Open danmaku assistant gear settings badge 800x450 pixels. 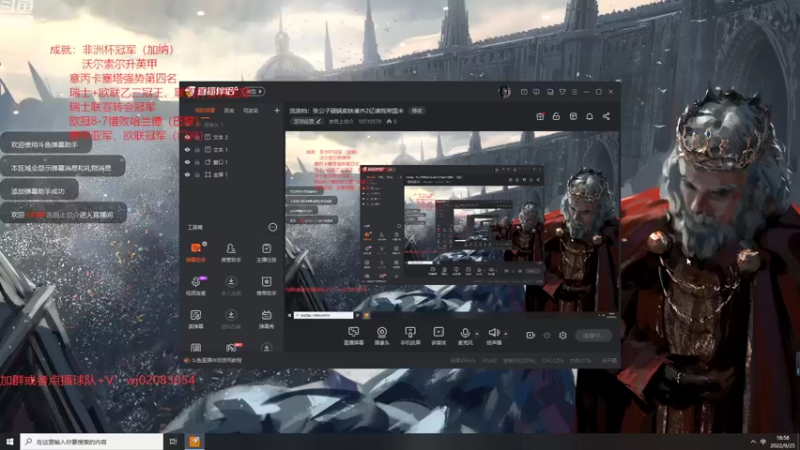205,244
